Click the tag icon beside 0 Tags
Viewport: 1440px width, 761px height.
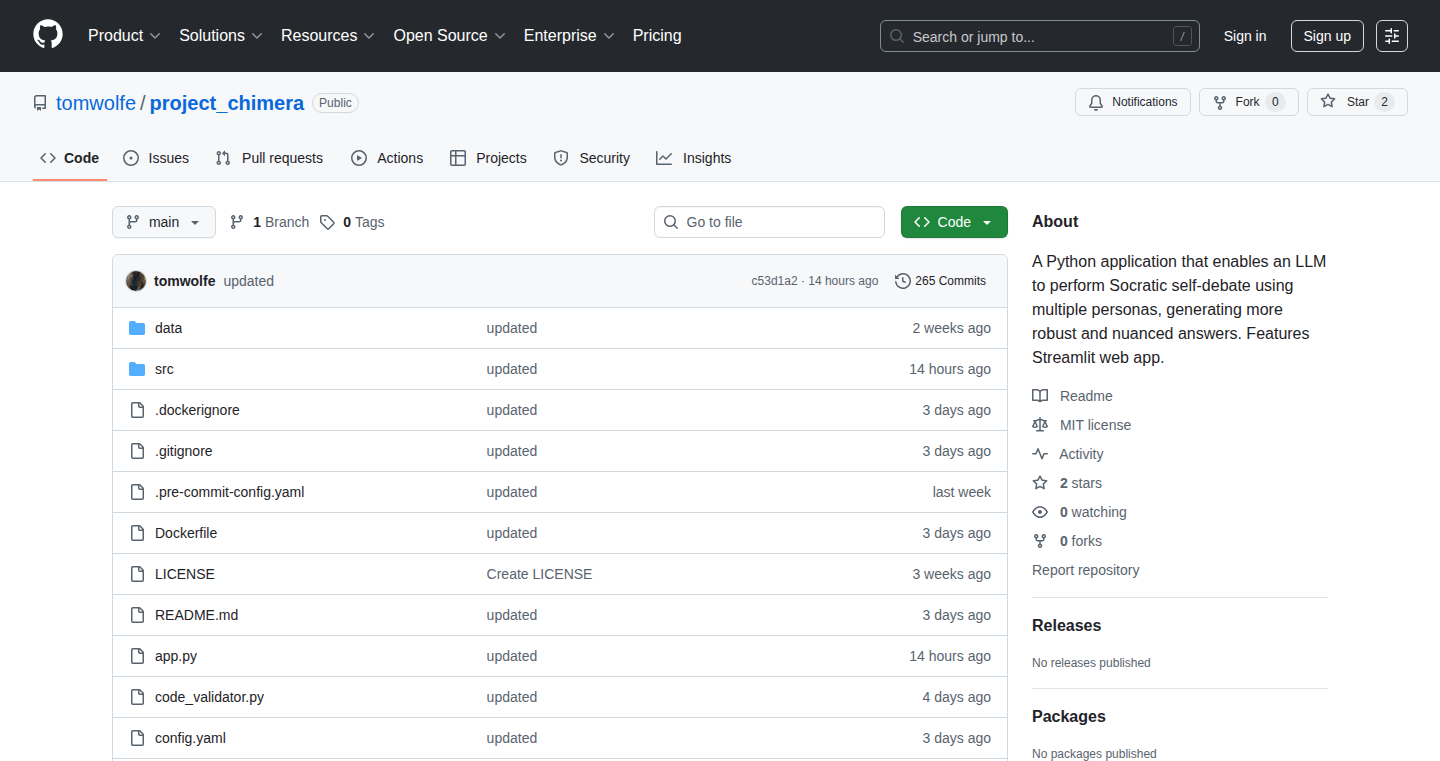tap(328, 222)
